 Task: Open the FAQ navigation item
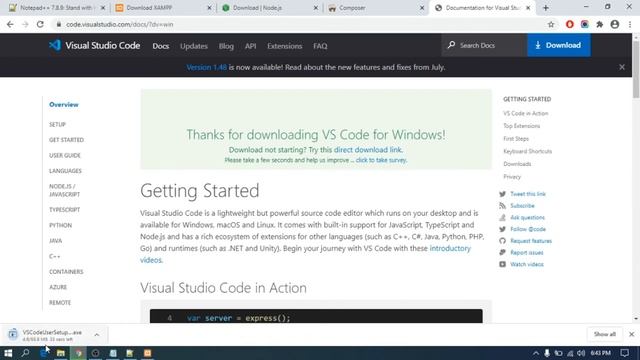(320, 46)
